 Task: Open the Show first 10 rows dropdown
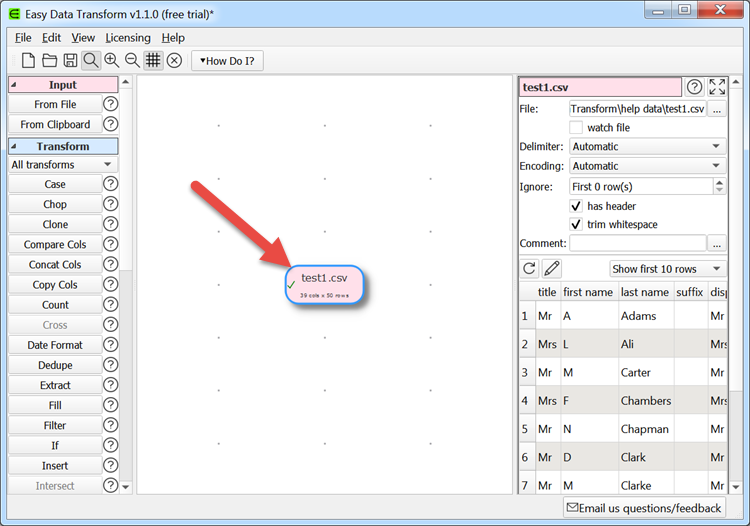pyautogui.click(x=668, y=269)
